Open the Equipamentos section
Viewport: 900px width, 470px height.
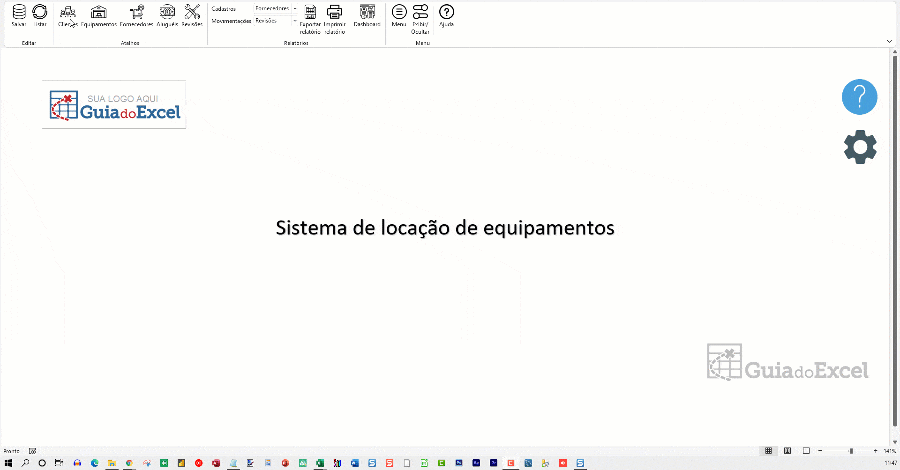point(99,15)
